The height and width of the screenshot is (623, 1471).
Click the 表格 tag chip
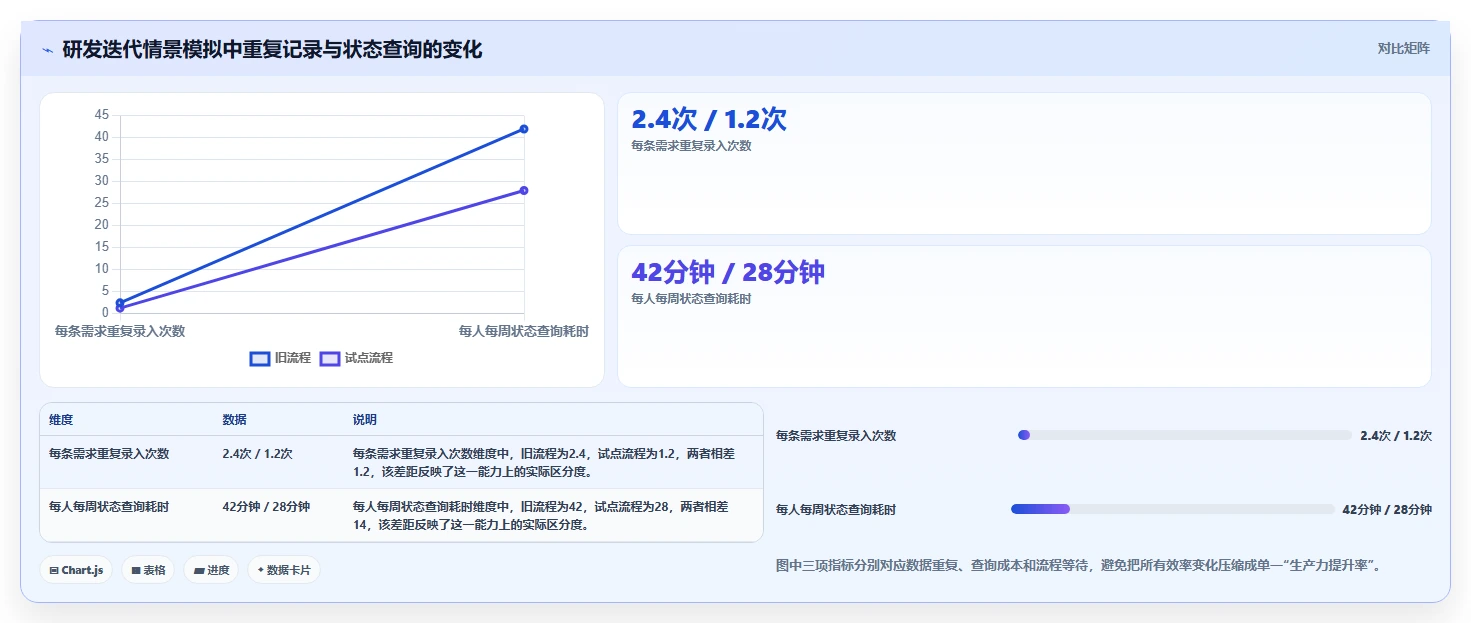pyautogui.click(x=148, y=570)
